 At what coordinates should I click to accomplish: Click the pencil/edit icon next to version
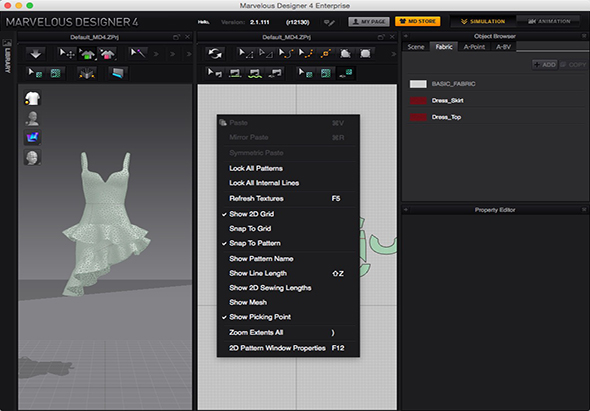click(x=329, y=22)
